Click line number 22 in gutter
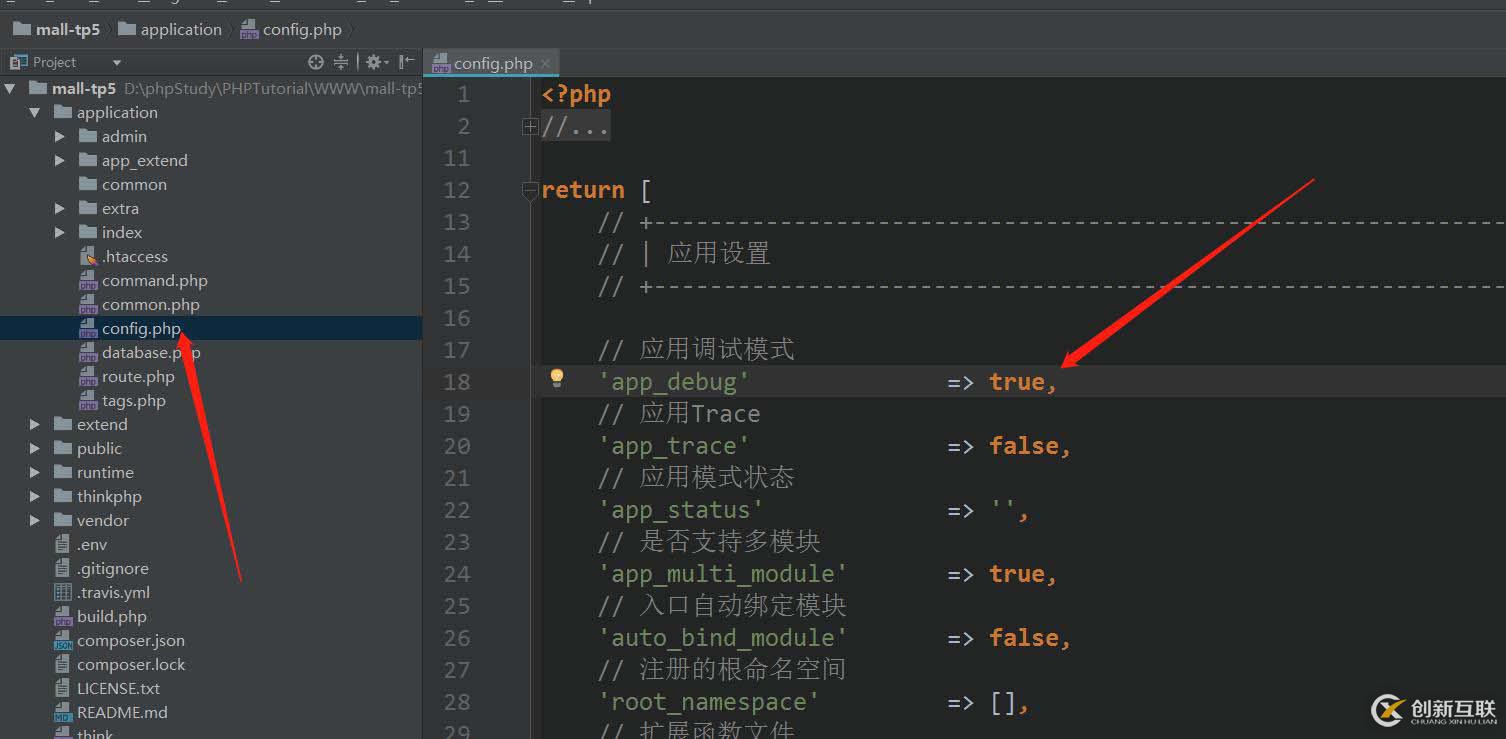This screenshot has height=739, width=1506. pos(457,510)
